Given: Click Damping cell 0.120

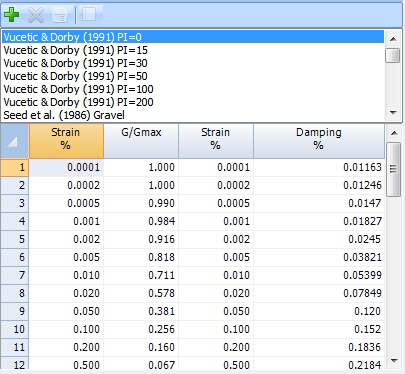Looking at the screenshot, I should [319, 311].
